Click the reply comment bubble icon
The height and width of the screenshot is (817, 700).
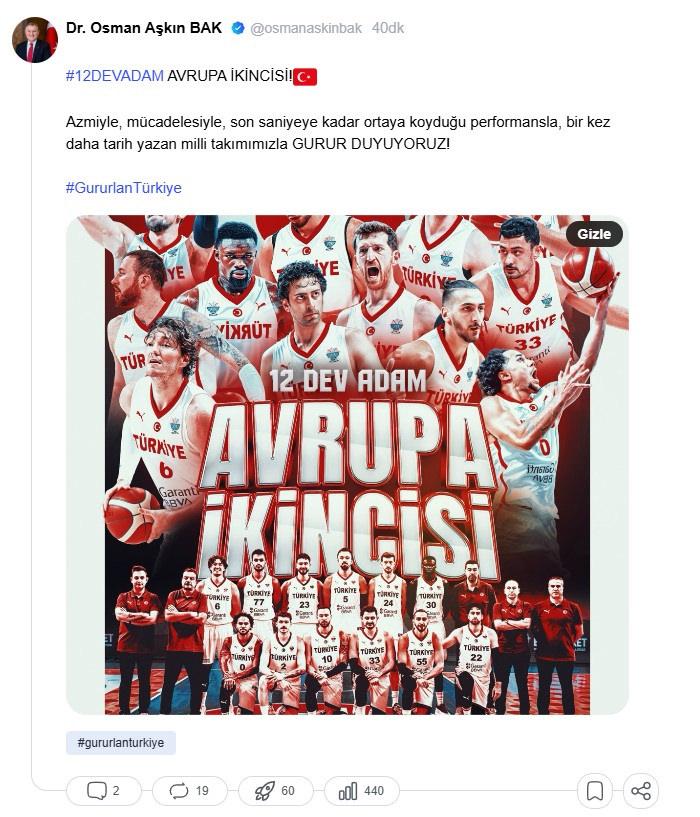coord(96,790)
